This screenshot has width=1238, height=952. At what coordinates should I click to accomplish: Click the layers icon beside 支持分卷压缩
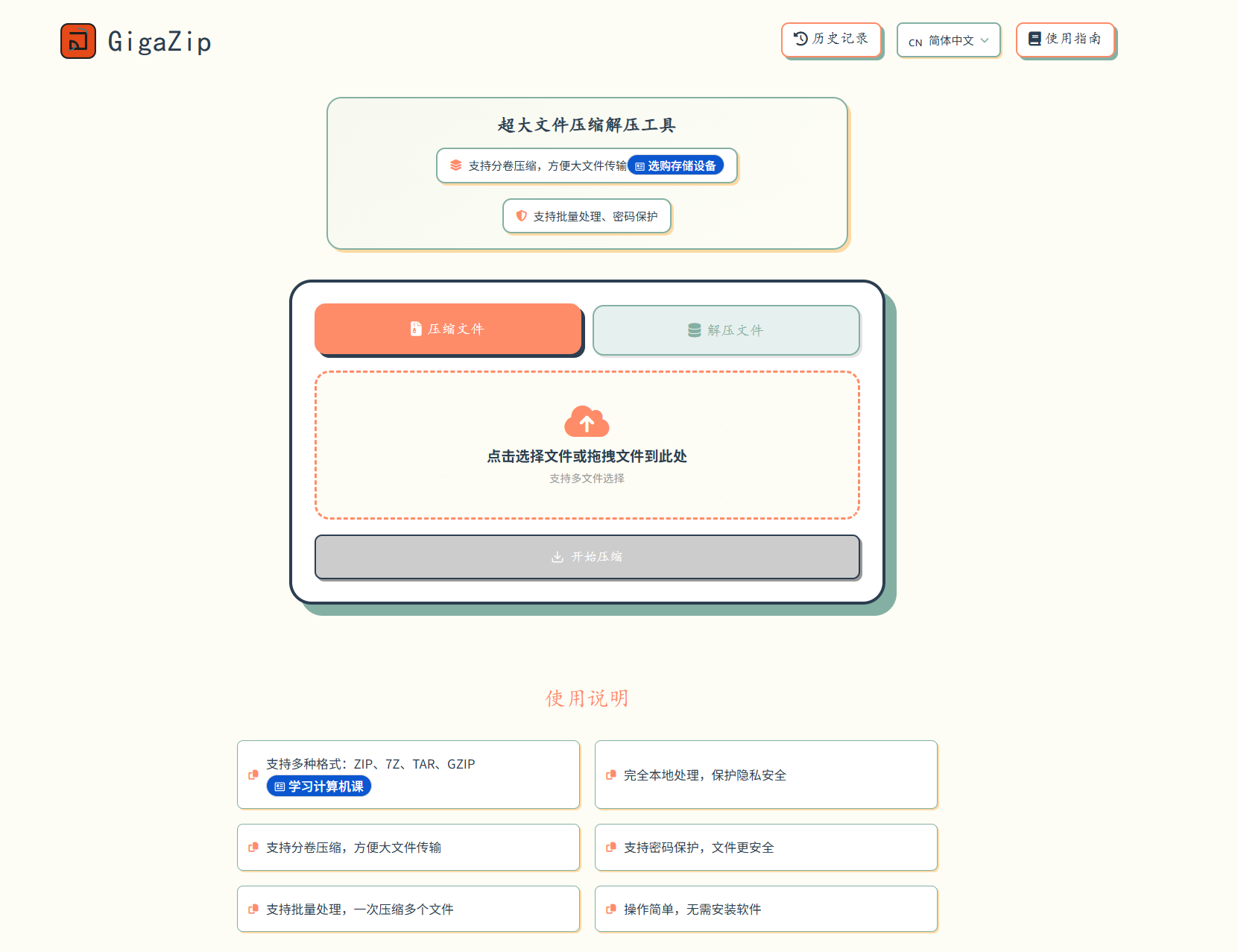[456, 166]
